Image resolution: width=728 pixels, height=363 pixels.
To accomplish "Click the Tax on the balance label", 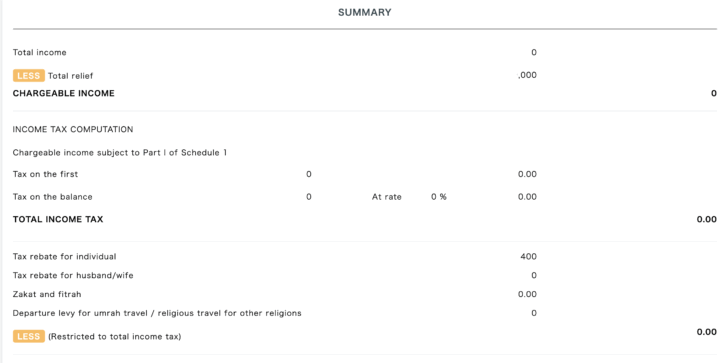I will (52, 197).
